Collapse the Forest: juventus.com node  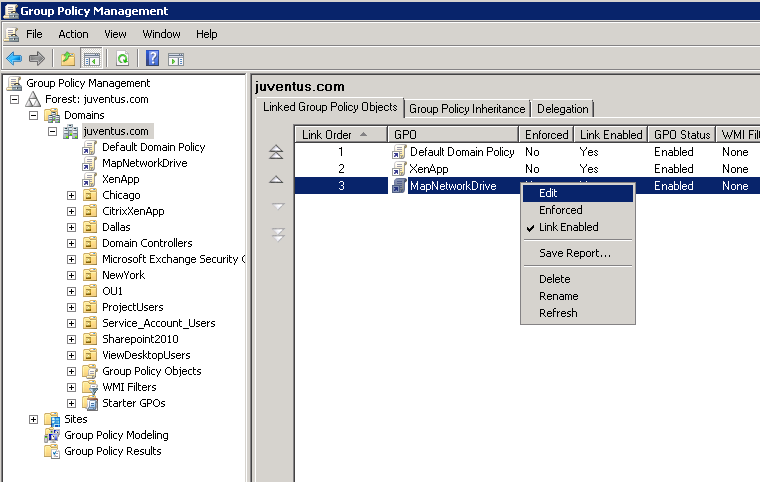[x=15, y=99]
